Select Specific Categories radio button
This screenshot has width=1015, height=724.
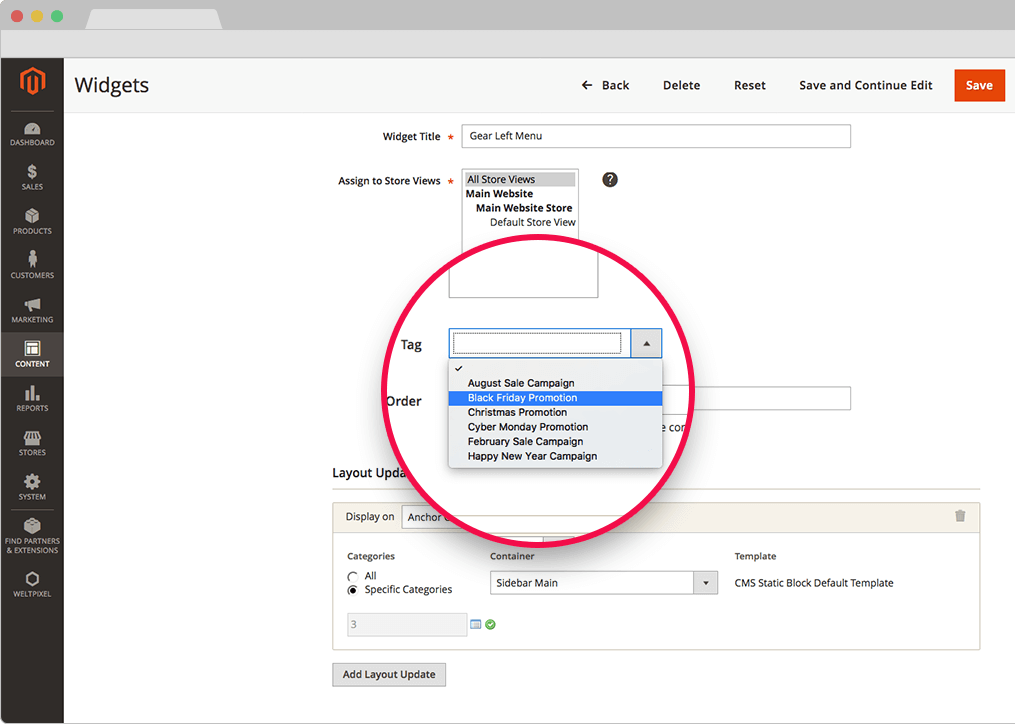[x=353, y=590]
